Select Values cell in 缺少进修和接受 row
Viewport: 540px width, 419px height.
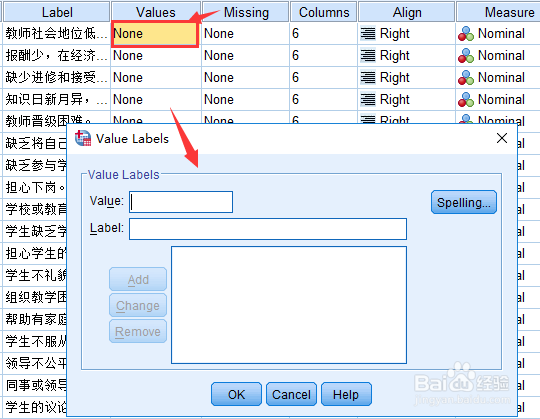pyautogui.click(x=156, y=77)
